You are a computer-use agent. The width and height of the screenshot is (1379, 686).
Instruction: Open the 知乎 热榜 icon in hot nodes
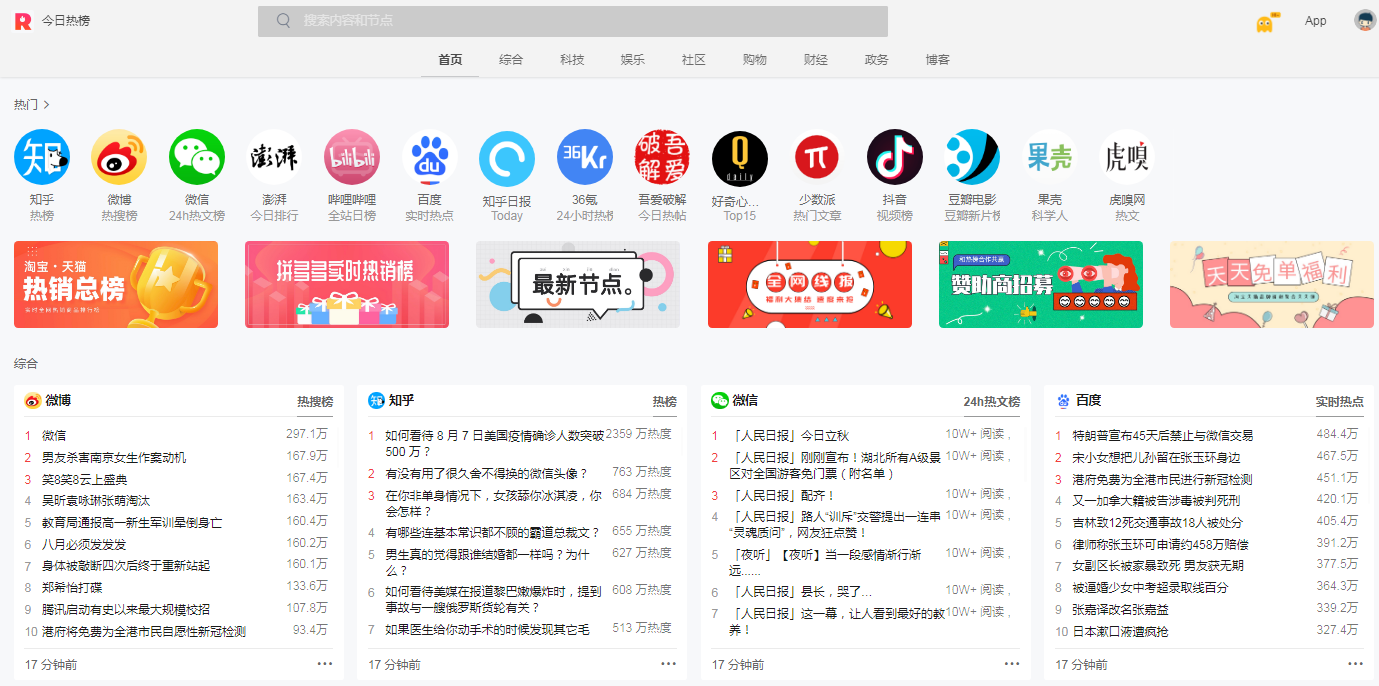point(42,157)
